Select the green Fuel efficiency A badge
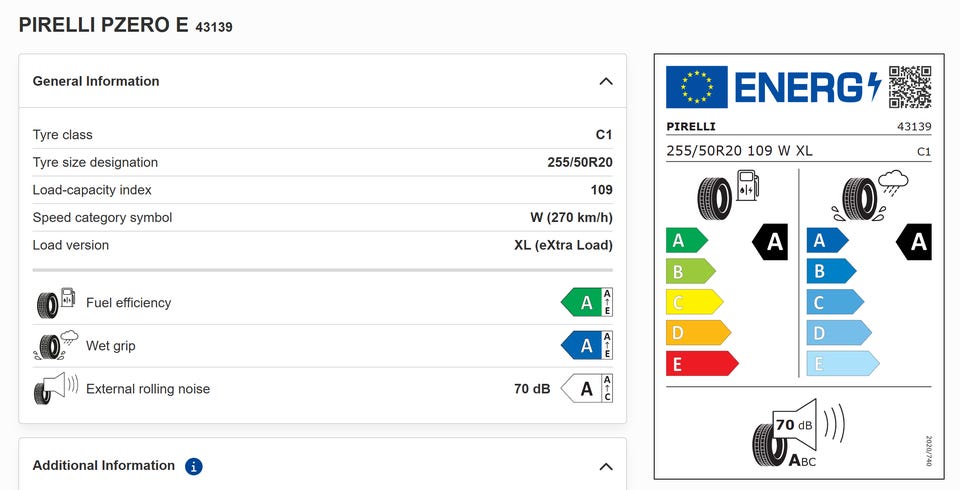Image resolution: width=960 pixels, height=490 pixels. [x=581, y=303]
